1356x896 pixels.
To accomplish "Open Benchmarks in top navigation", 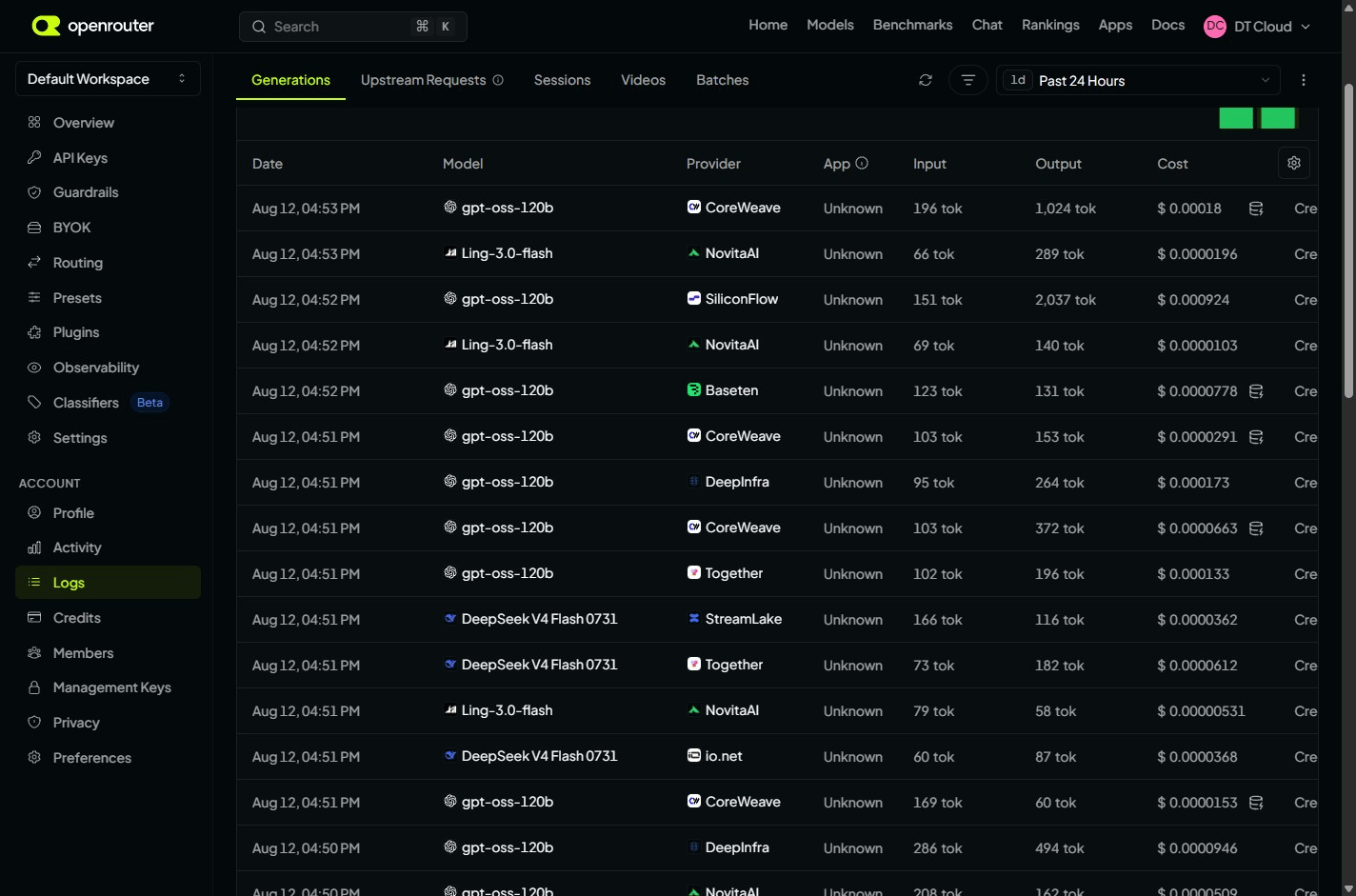I will [912, 25].
